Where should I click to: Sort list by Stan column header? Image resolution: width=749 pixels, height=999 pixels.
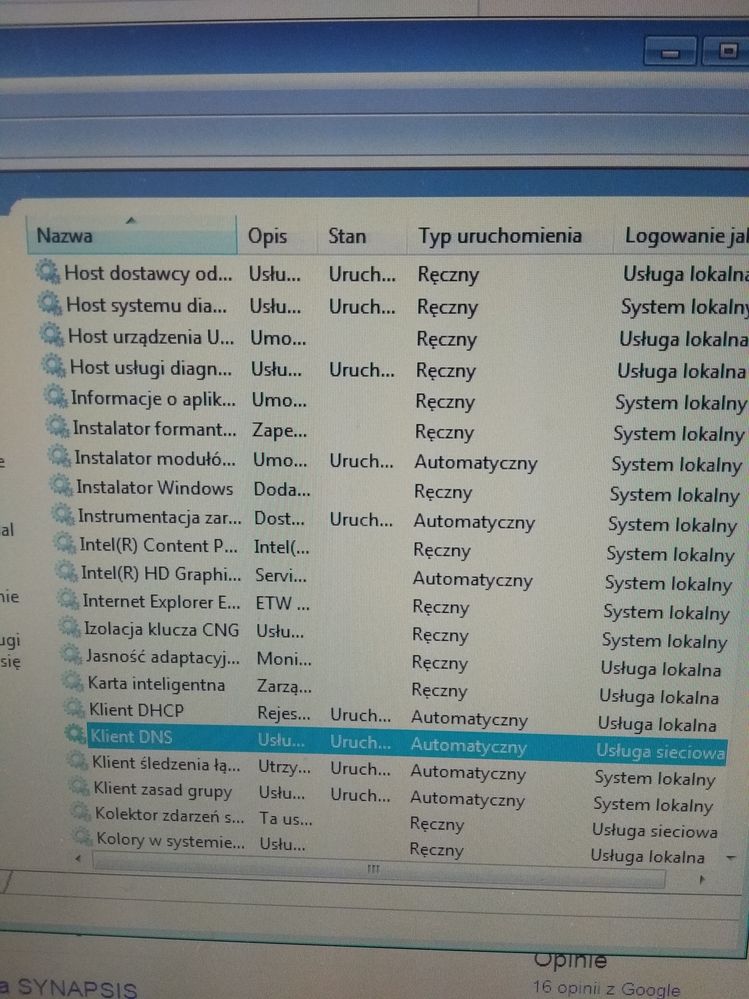click(x=347, y=237)
